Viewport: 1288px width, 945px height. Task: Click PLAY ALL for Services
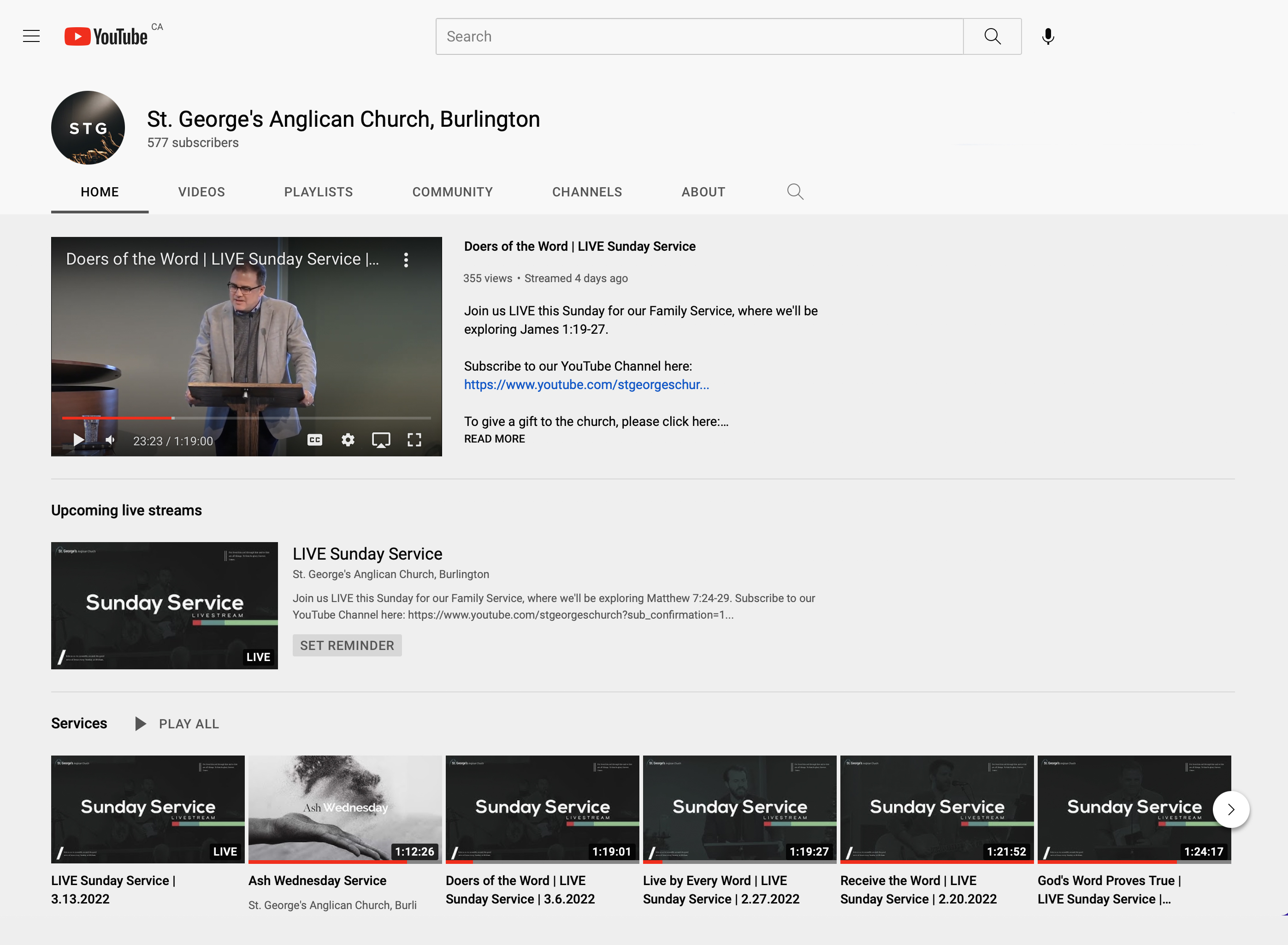tap(189, 724)
